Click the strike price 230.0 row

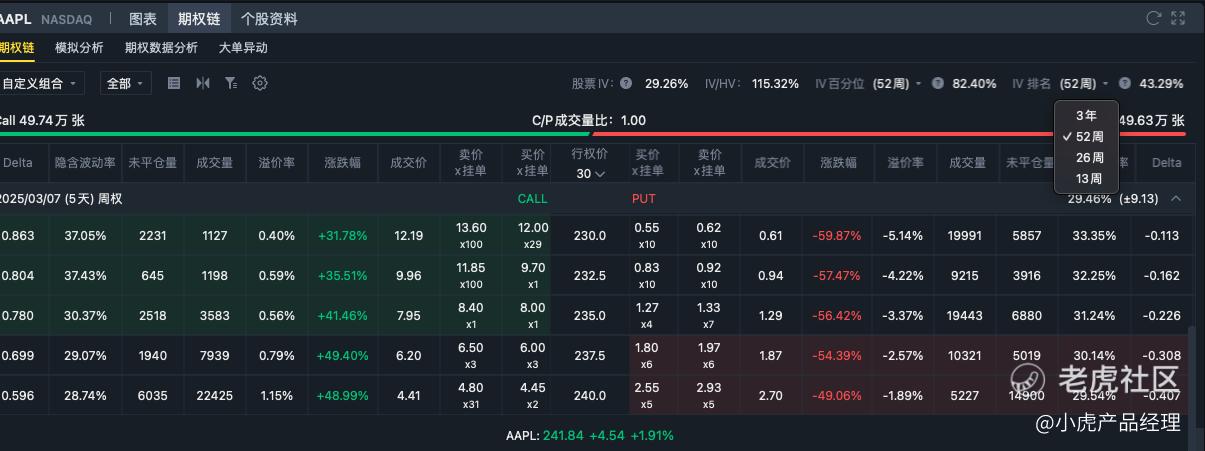[x=590, y=236]
